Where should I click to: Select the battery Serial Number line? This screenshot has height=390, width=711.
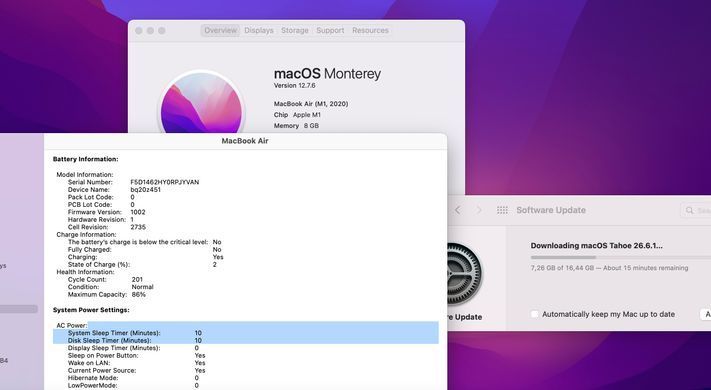coord(133,182)
